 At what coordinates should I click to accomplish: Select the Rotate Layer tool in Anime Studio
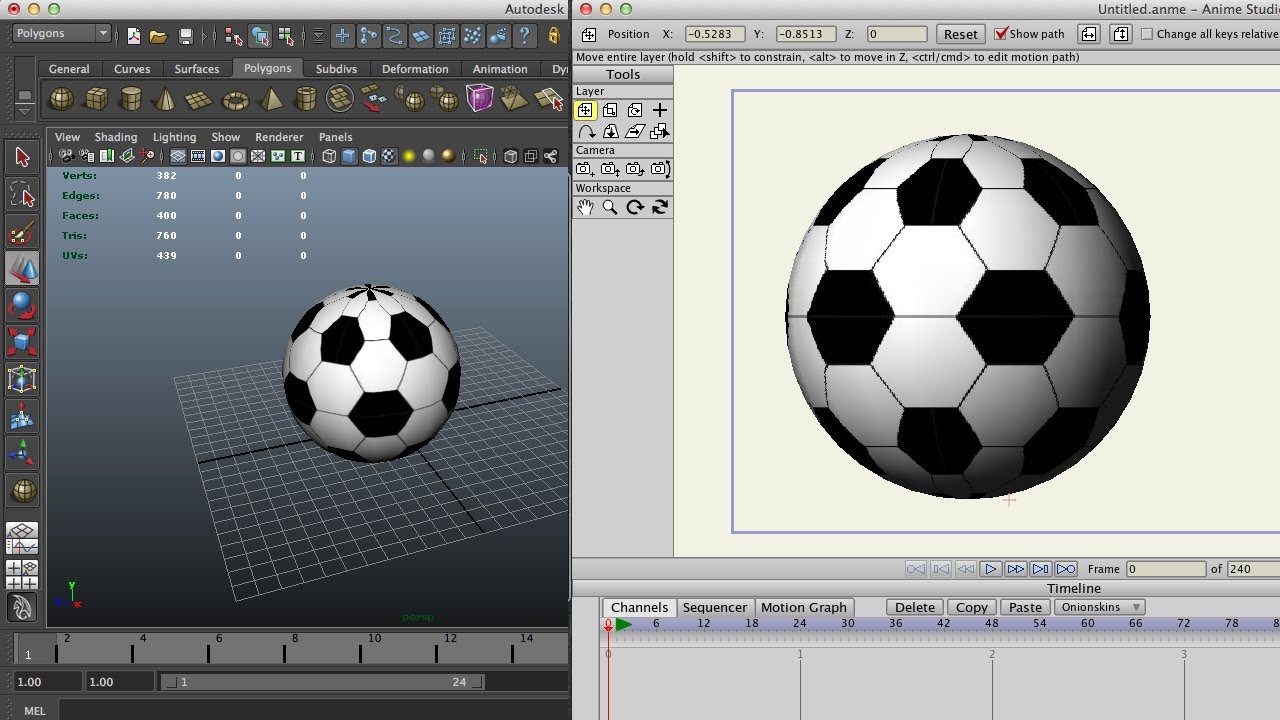click(635, 110)
